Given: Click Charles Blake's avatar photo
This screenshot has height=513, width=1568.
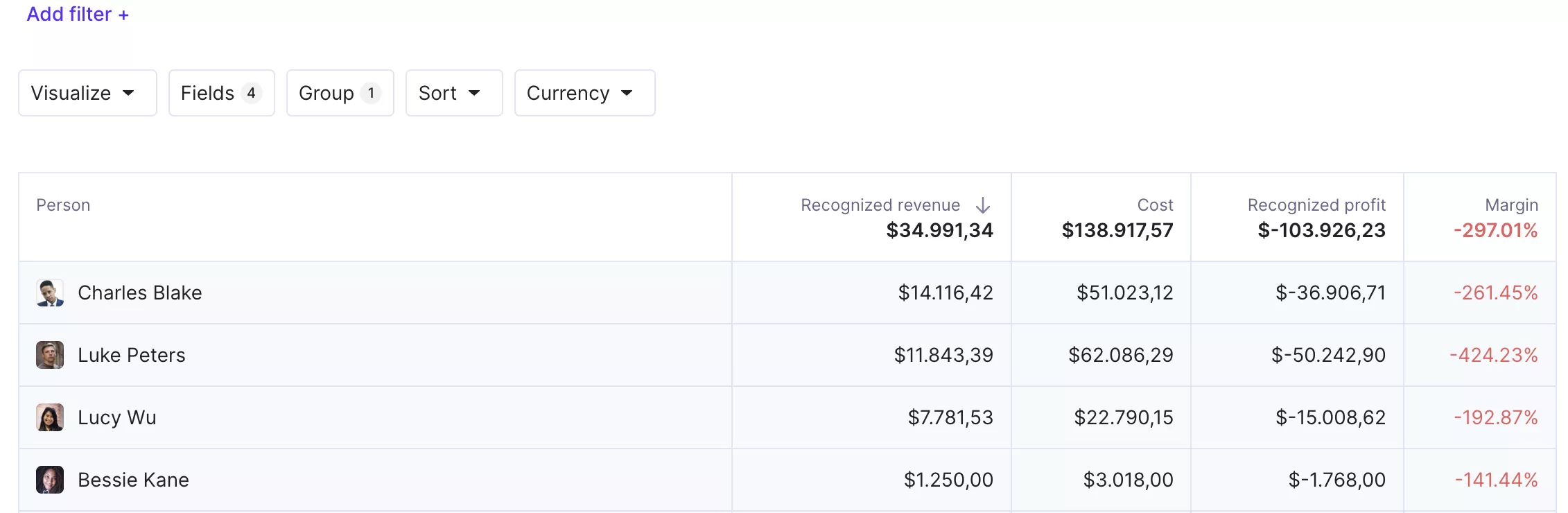Looking at the screenshot, I should (x=50, y=293).
